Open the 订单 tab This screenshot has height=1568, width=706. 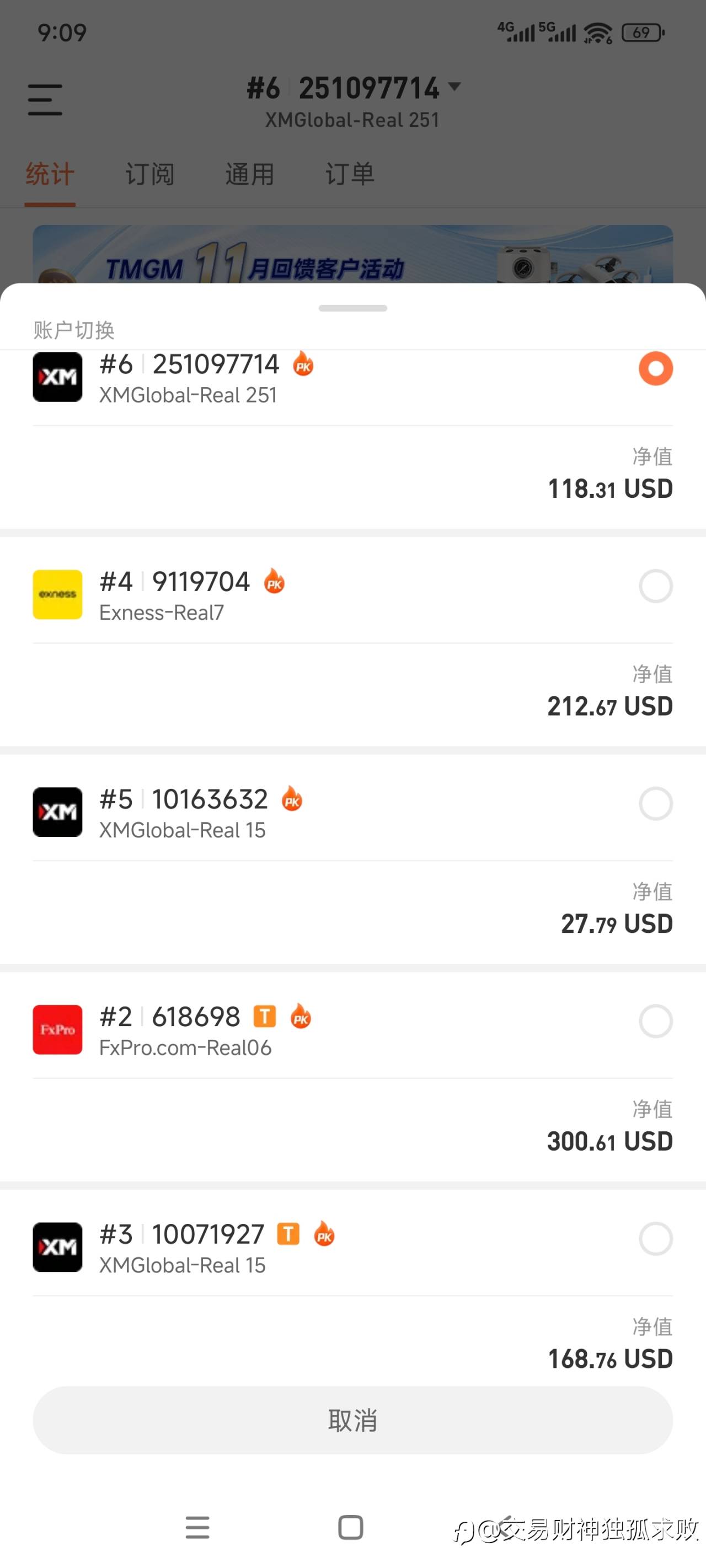[350, 175]
